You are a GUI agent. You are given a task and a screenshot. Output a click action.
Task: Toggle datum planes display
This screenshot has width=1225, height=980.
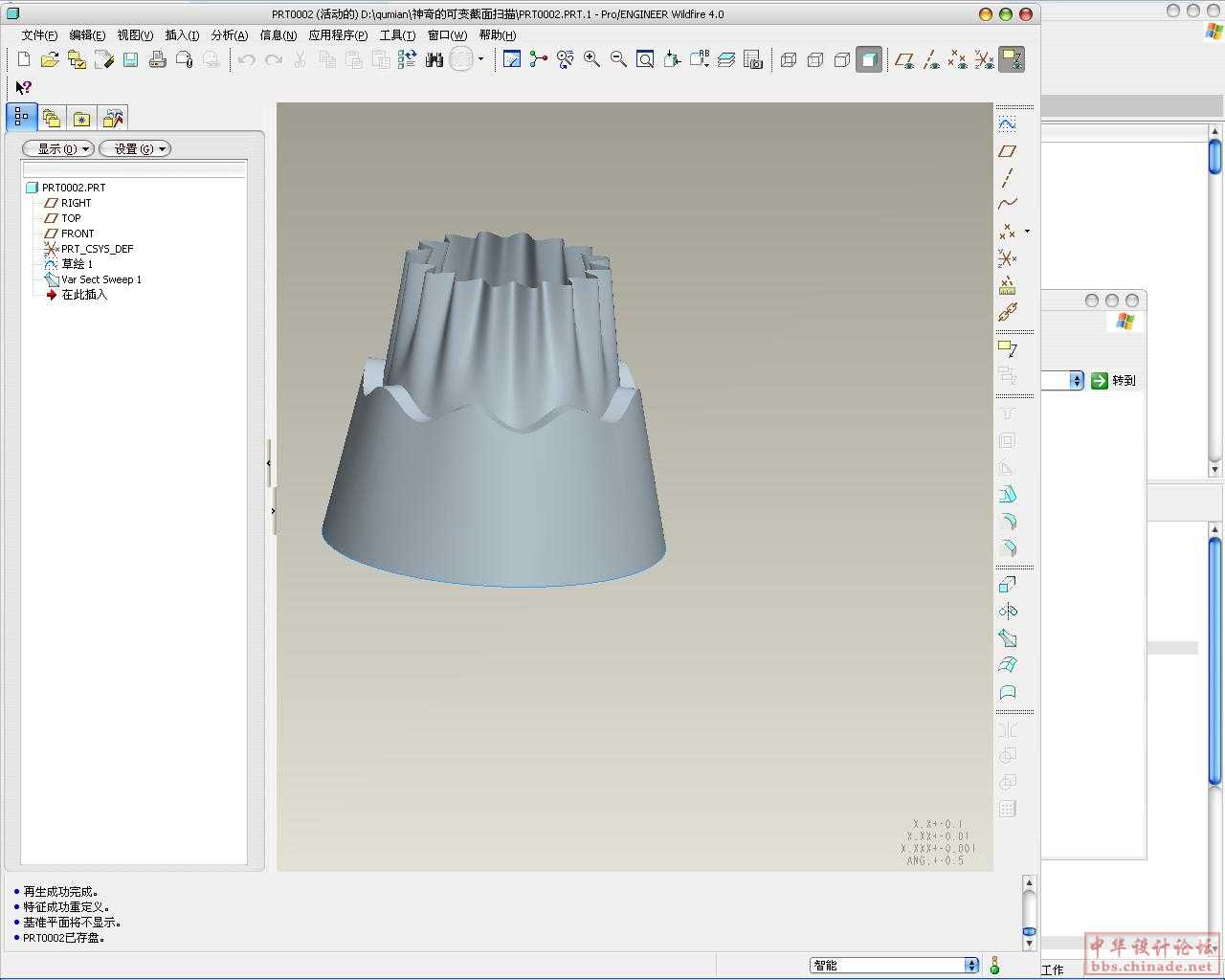pyautogui.click(x=904, y=59)
